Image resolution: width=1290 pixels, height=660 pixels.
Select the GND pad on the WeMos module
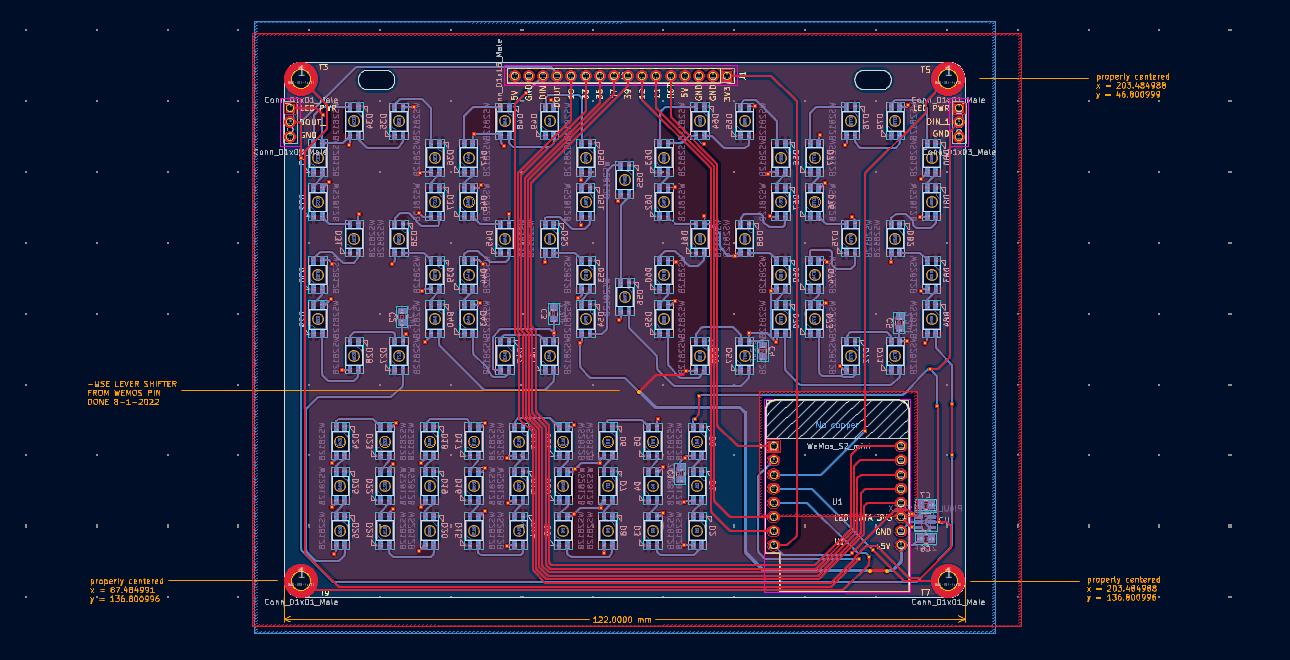(x=901, y=531)
